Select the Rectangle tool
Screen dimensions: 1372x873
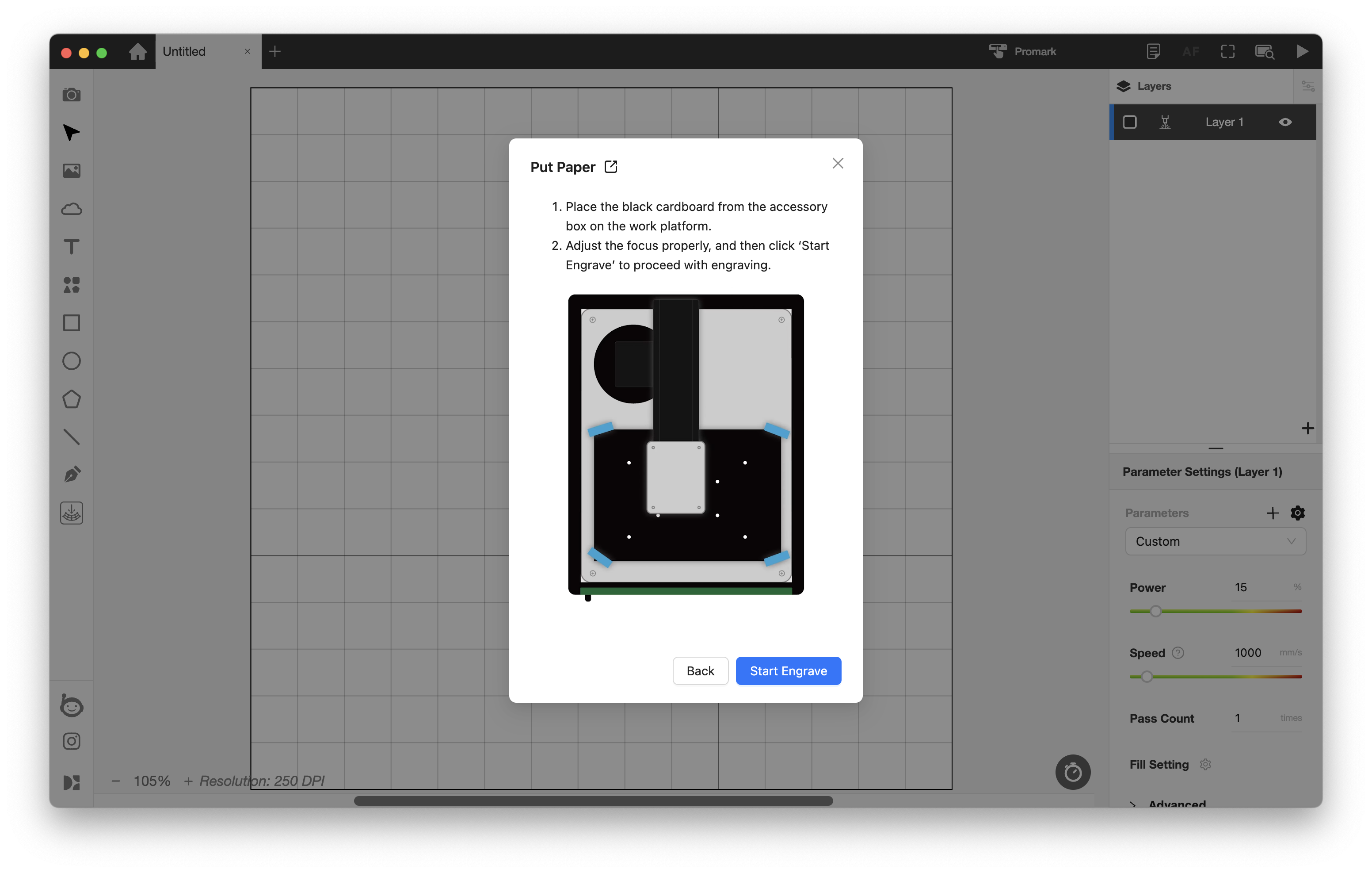[71, 323]
